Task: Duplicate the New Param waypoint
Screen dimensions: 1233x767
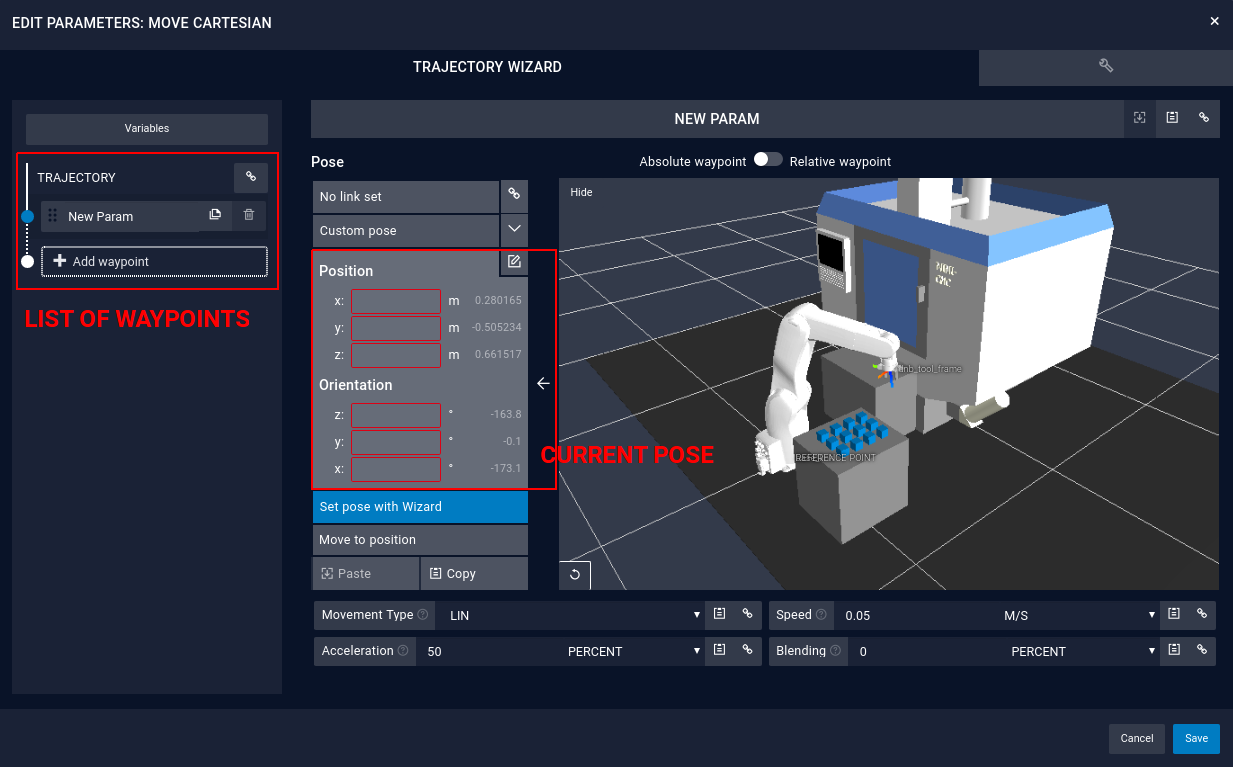Action: pyautogui.click(x=215, y=215)
